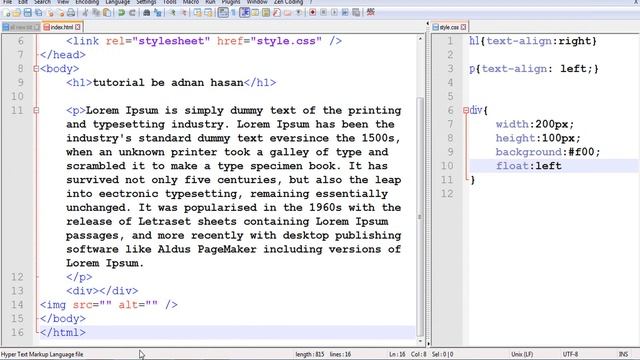Click the index.html editor scrollbar up arrow

pos(420,38)
